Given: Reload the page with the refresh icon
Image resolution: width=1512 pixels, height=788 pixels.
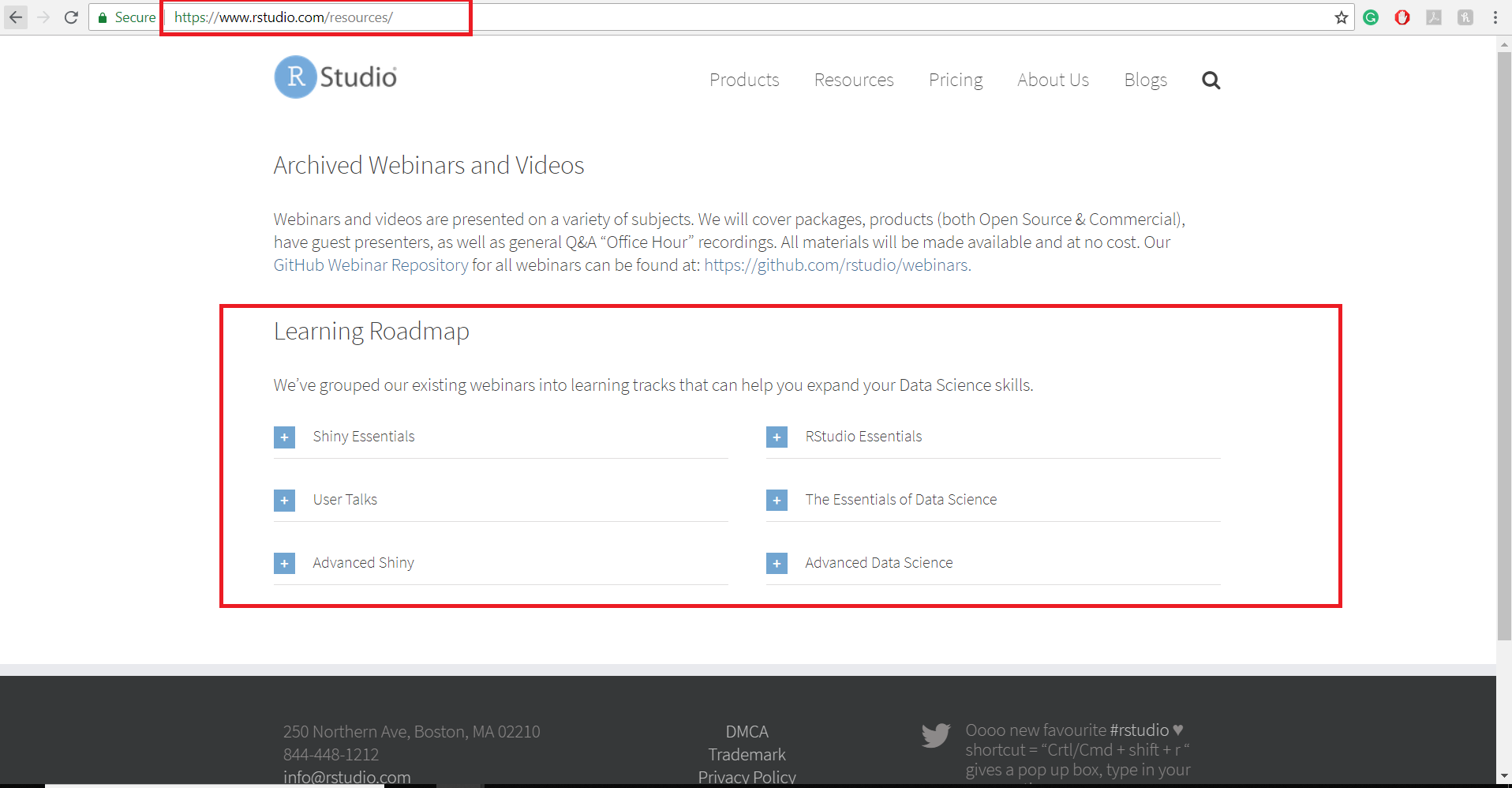Looking at the screenshot, I should pos(71,17).
